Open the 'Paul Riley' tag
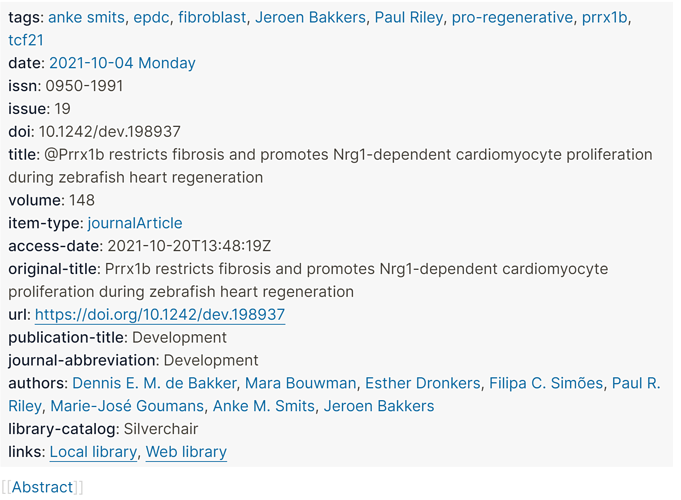 409,17
